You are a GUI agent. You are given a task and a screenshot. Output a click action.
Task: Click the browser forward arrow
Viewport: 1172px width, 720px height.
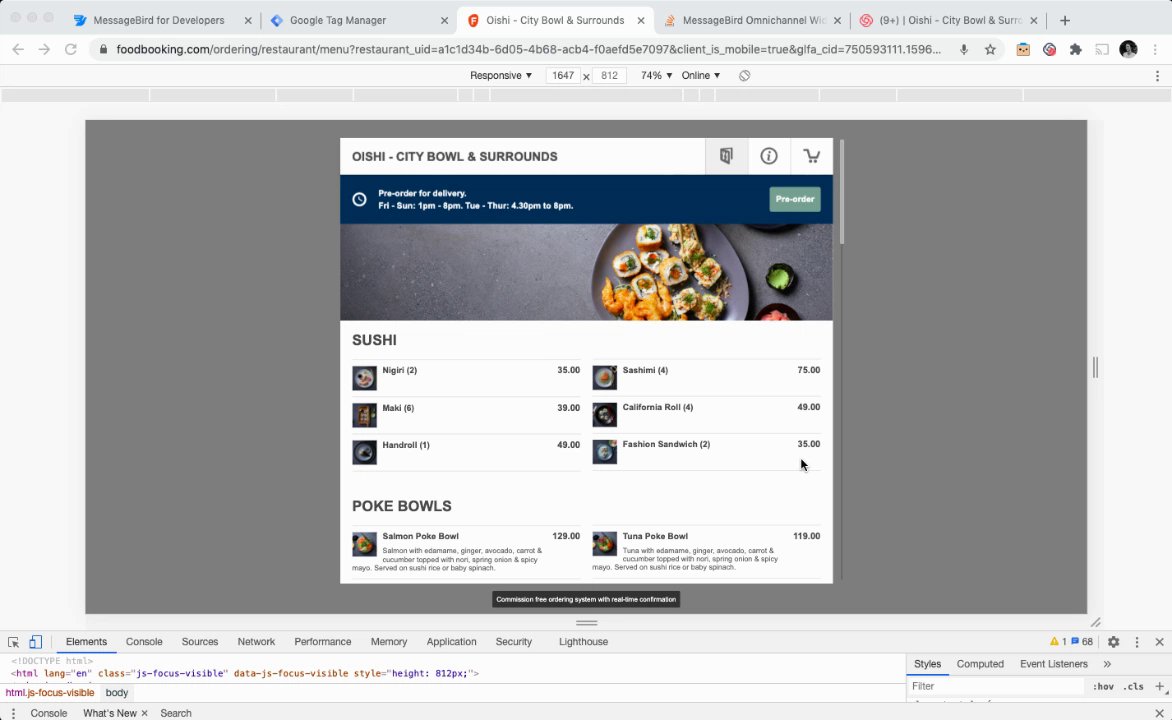tap(44, 49)
